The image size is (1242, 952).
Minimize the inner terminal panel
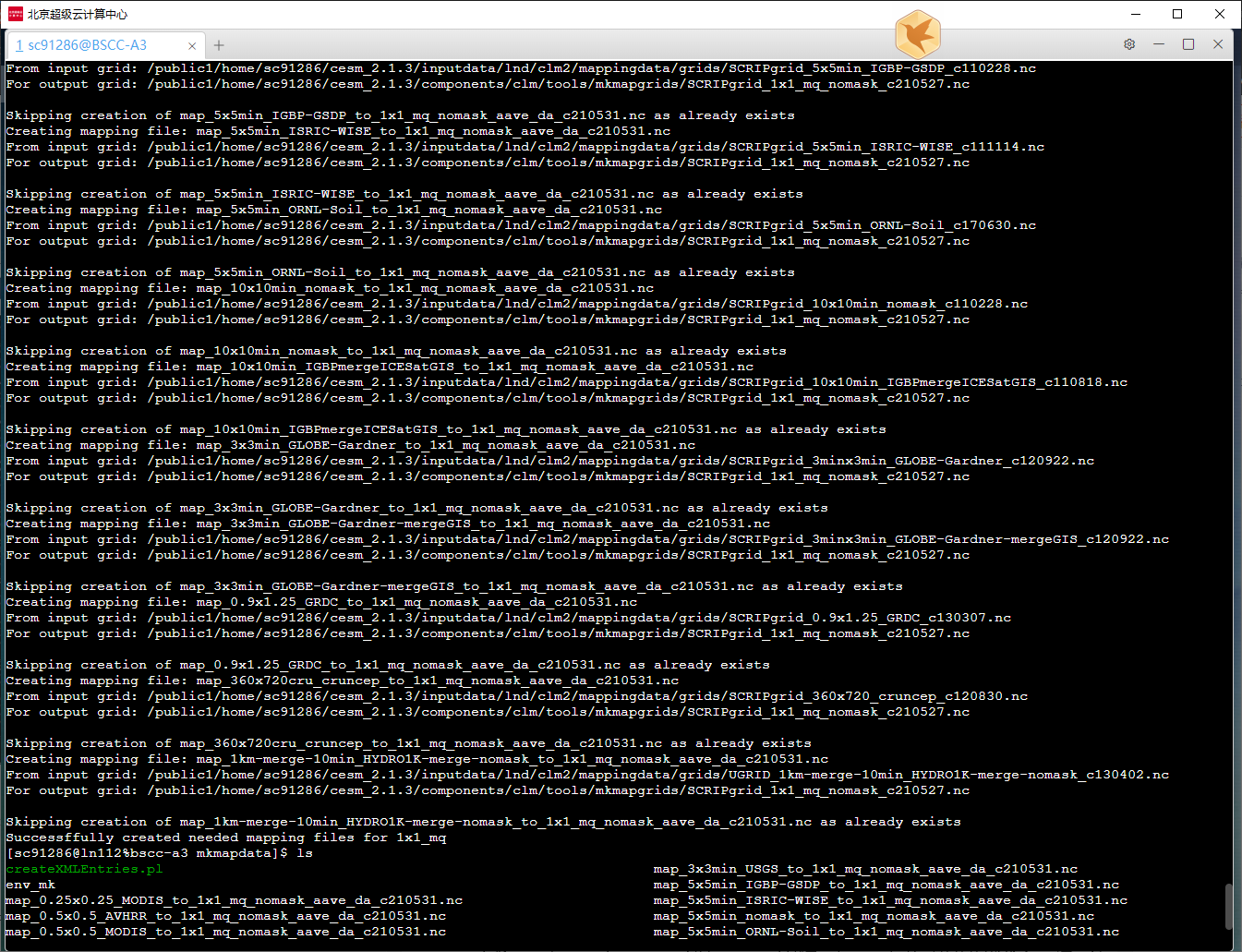pyautogui.click(x=1159, y=44)
